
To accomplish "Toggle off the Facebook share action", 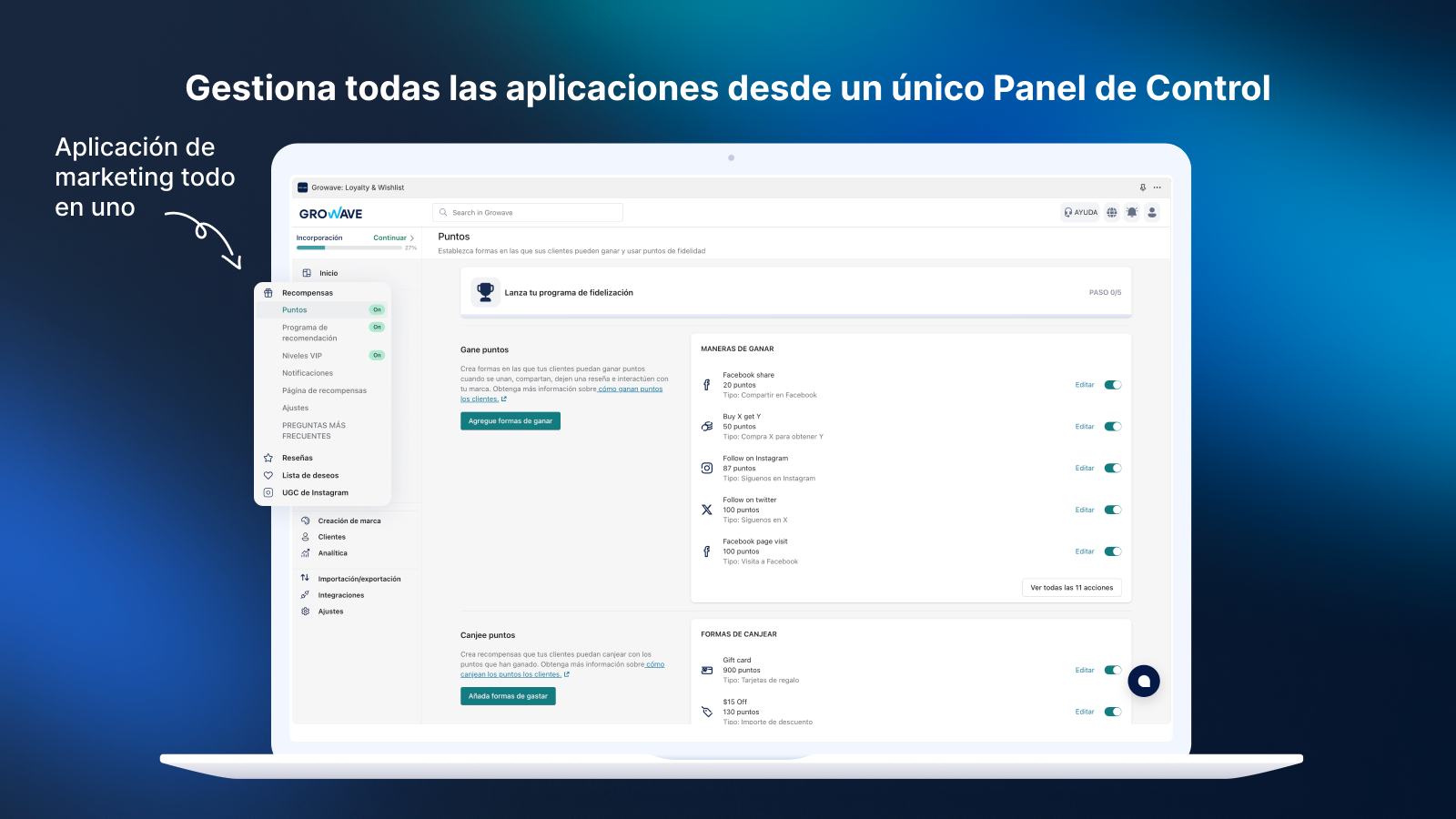I will coord(1113,385).
